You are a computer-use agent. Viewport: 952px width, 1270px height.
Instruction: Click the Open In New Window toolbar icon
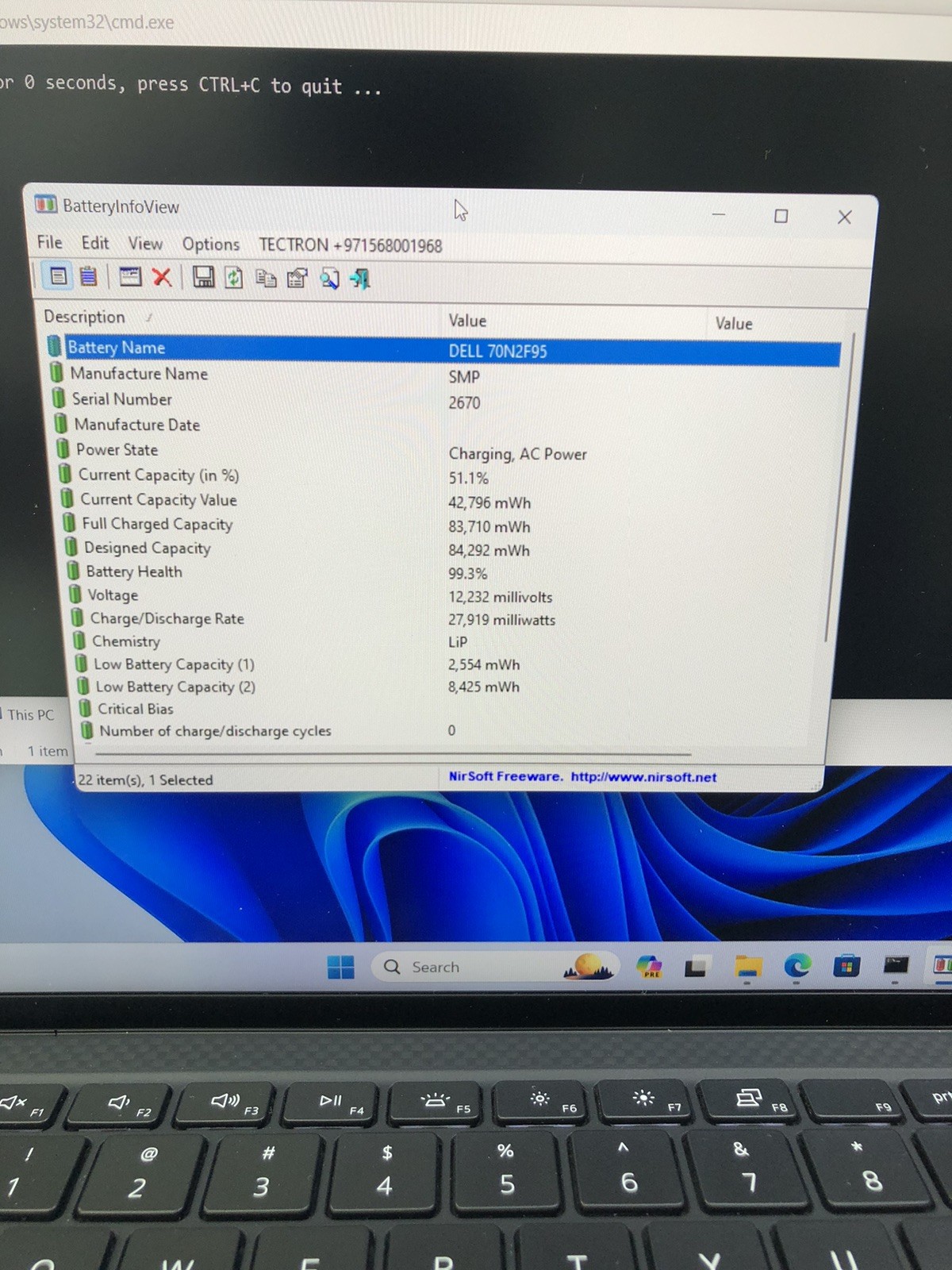coord(130,276)
